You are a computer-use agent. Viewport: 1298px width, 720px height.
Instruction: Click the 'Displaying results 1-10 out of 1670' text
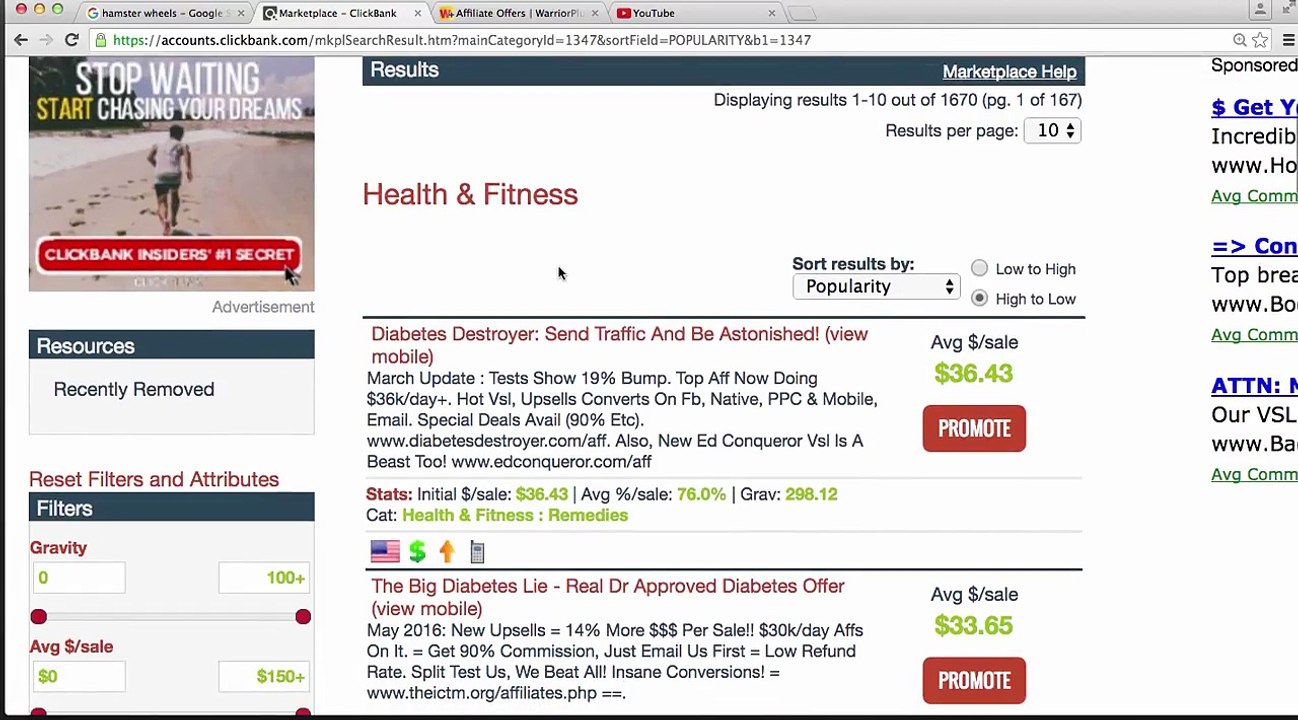pos(897,100)
